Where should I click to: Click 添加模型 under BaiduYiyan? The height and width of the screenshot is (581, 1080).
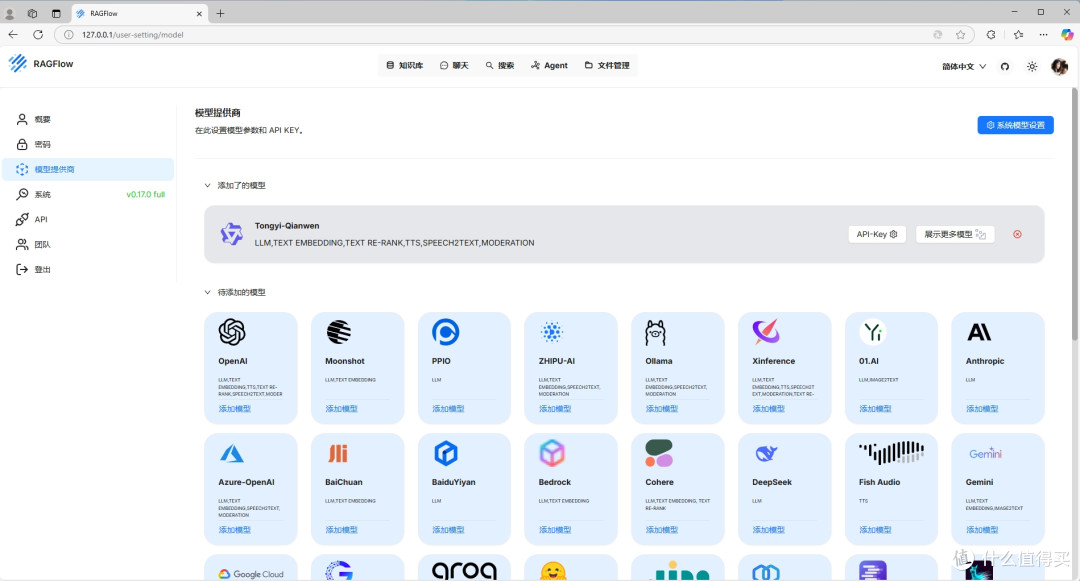448,530
